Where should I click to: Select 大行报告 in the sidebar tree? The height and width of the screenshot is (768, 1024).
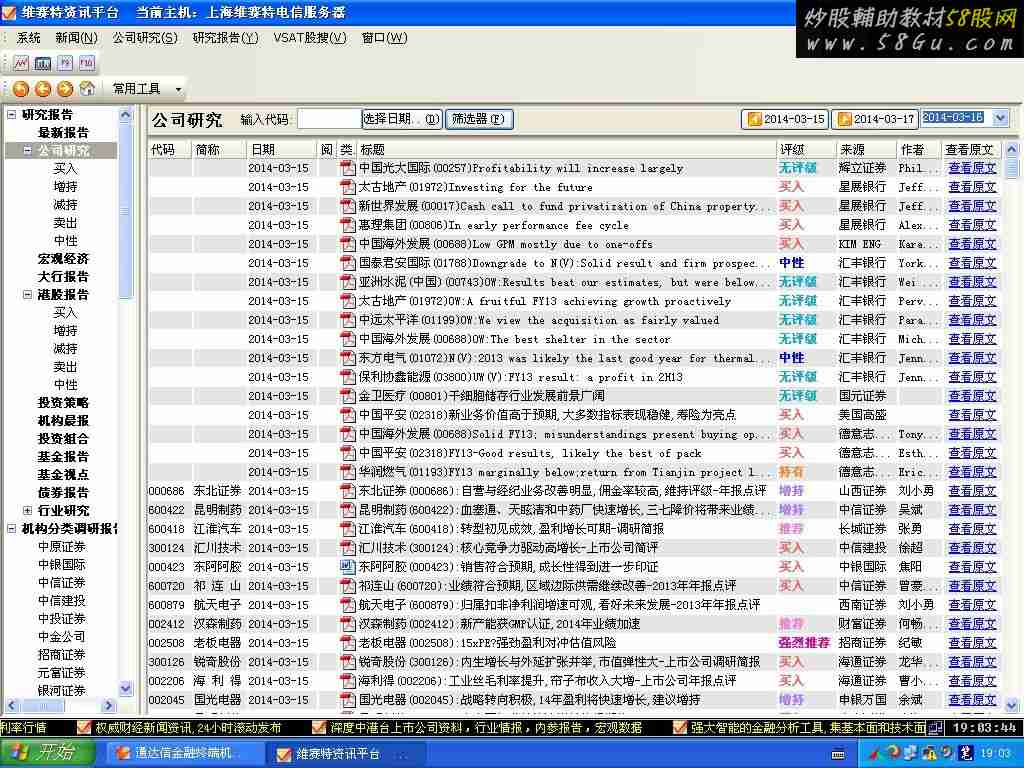click(63, 277)
